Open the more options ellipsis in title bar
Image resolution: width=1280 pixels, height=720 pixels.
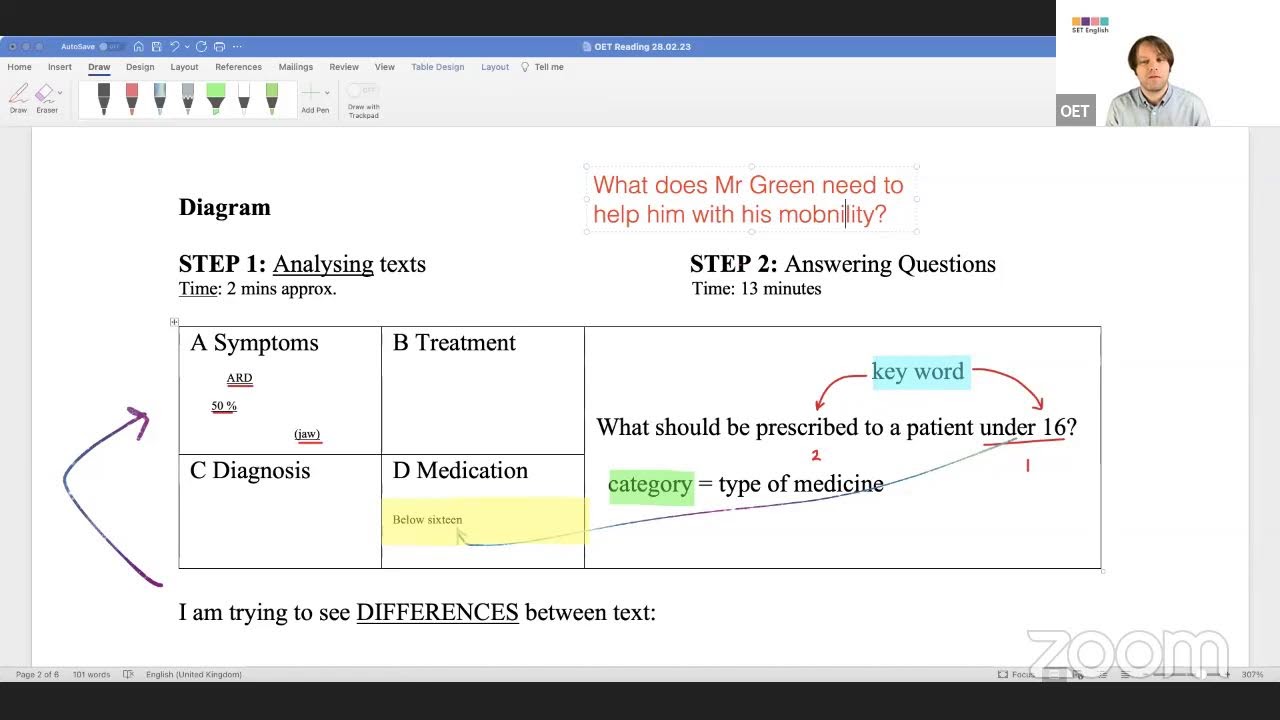[237, 47]
